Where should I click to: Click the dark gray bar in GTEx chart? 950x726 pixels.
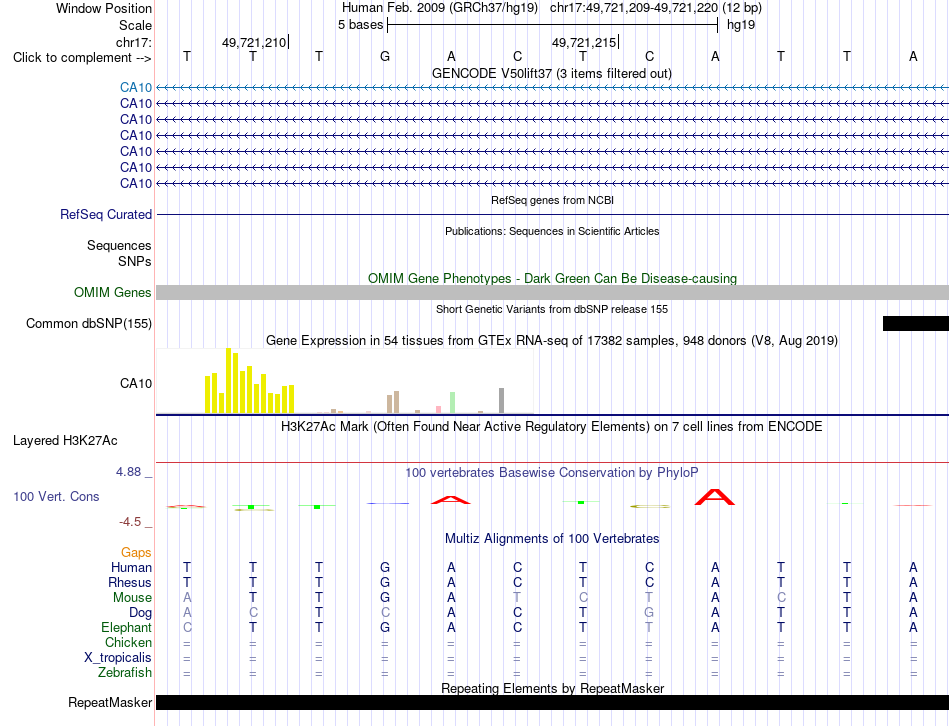pyautogui.click(x=502, y=401)
